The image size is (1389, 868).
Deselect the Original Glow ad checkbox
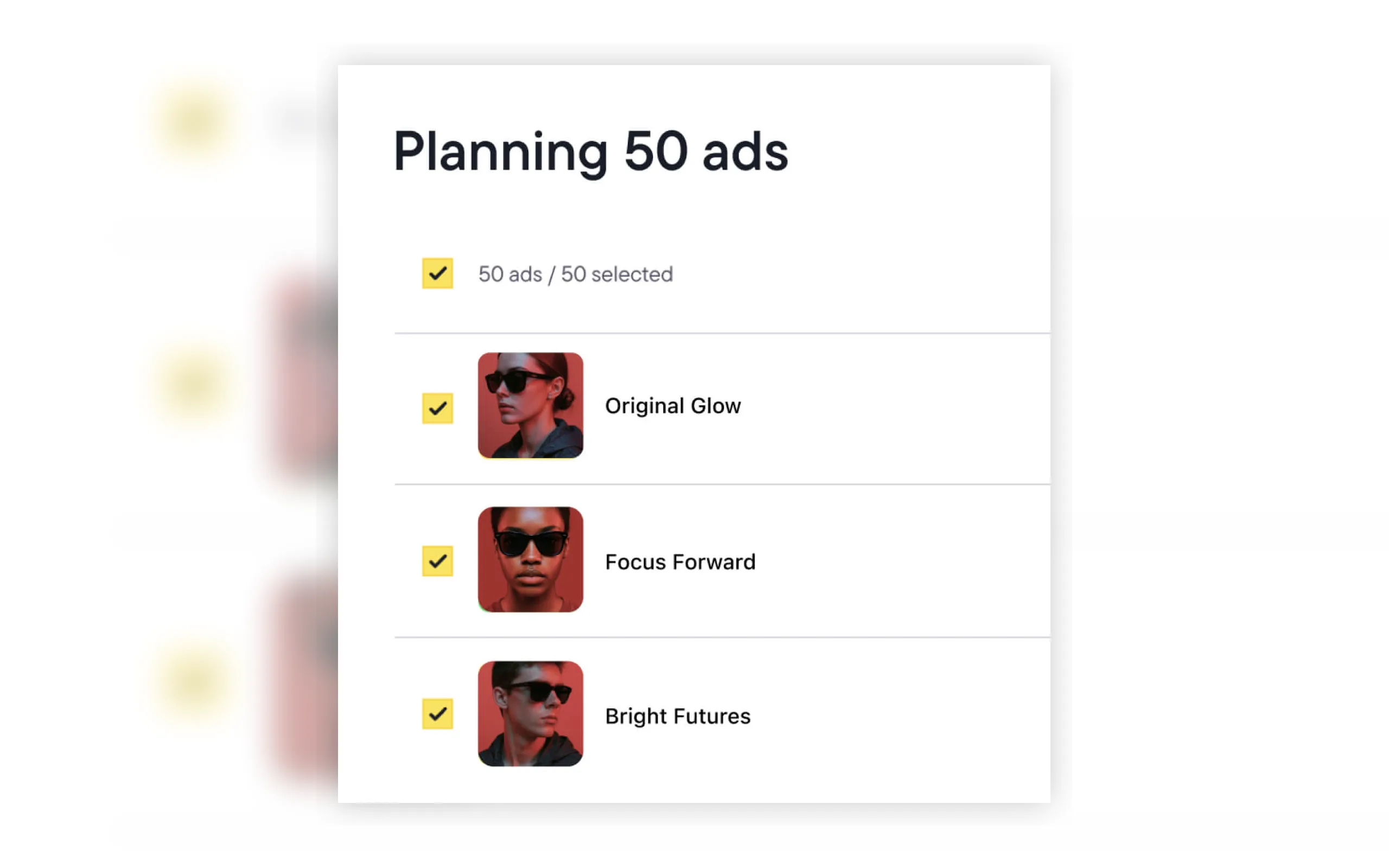(437, 408)
